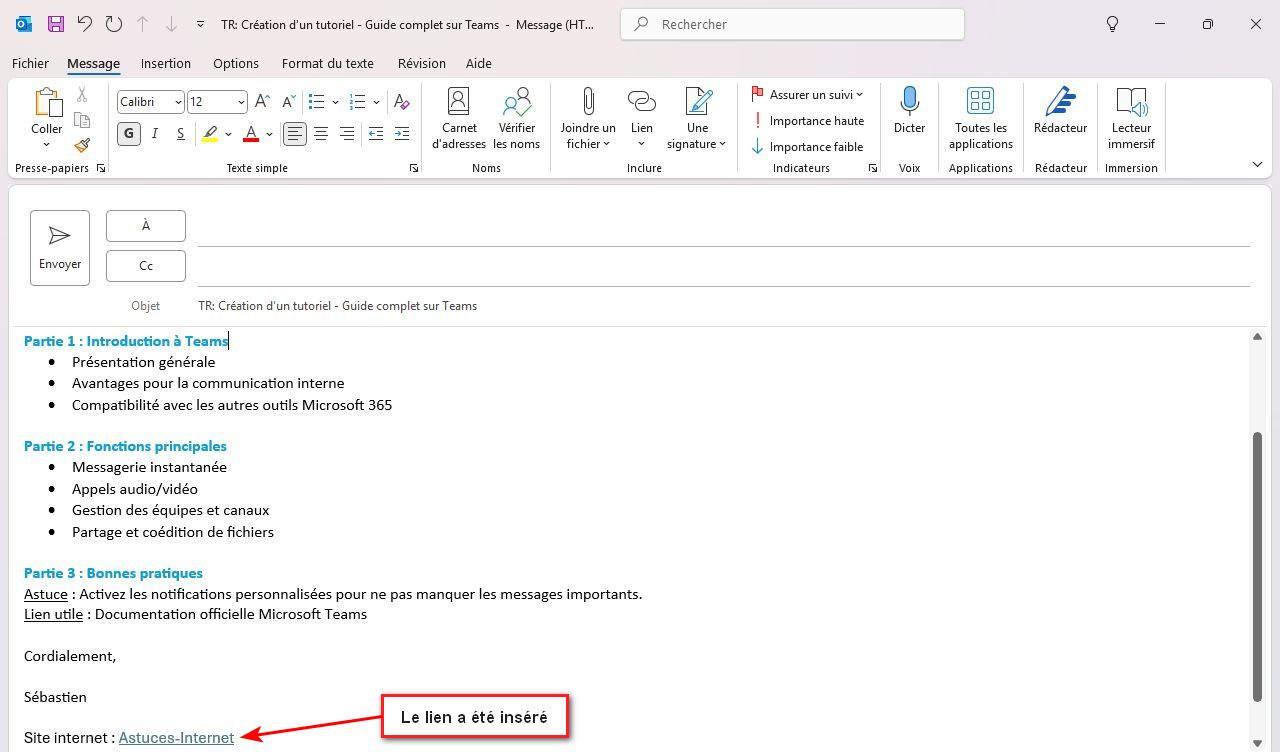
Task: Click Vérifier les noms
Action: (516, 119)
